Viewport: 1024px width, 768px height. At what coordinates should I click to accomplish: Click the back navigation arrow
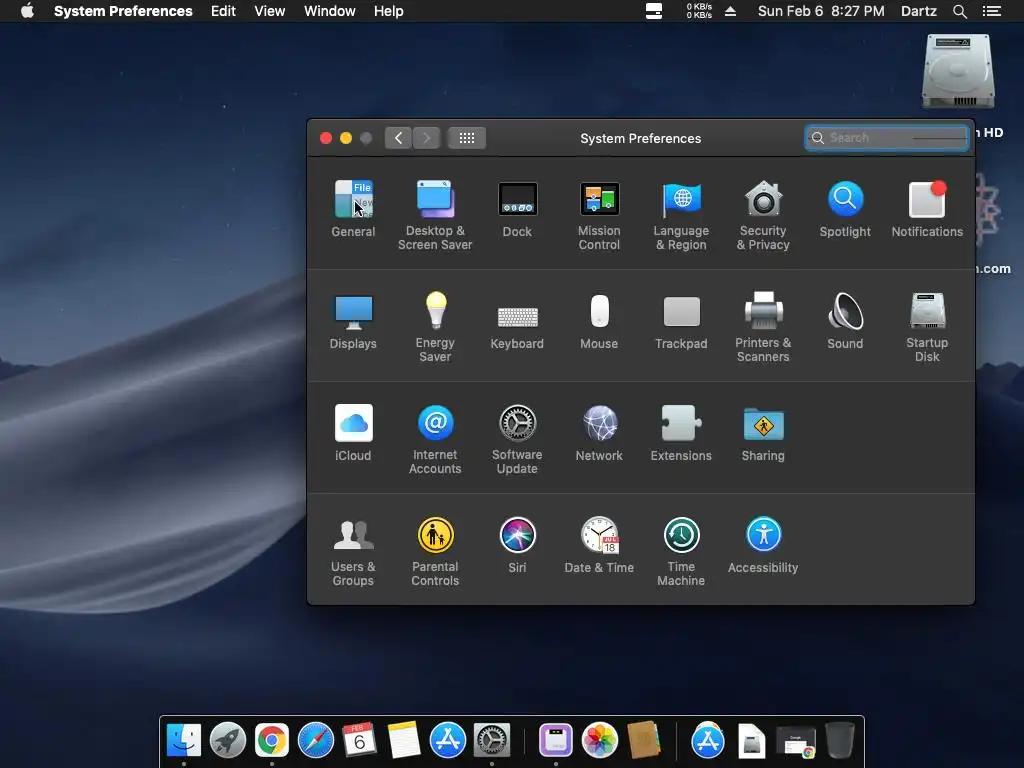[x=398, y=138]
